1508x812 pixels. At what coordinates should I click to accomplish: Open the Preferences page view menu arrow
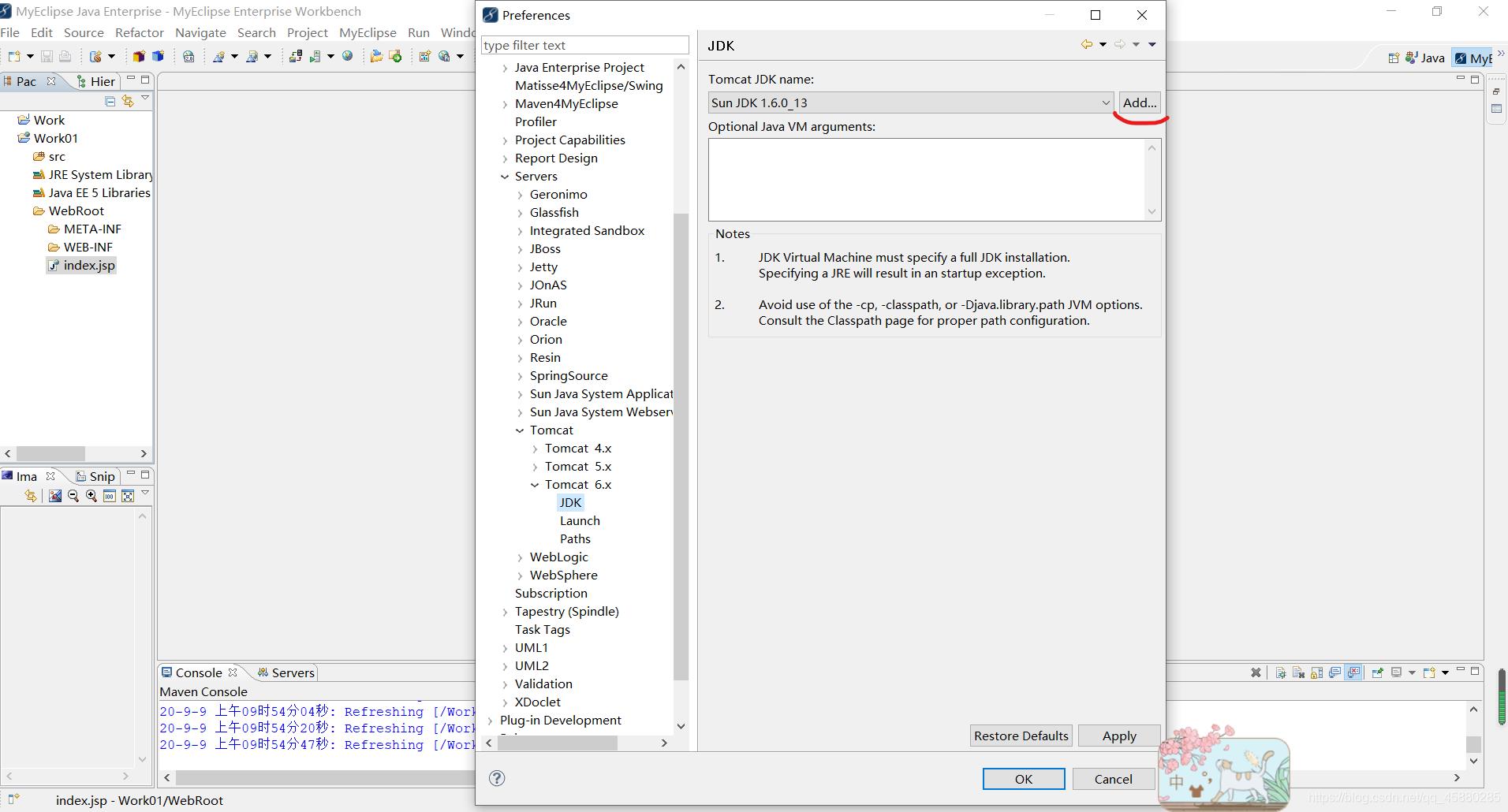pyautogui.click(x=1152, y=44)
